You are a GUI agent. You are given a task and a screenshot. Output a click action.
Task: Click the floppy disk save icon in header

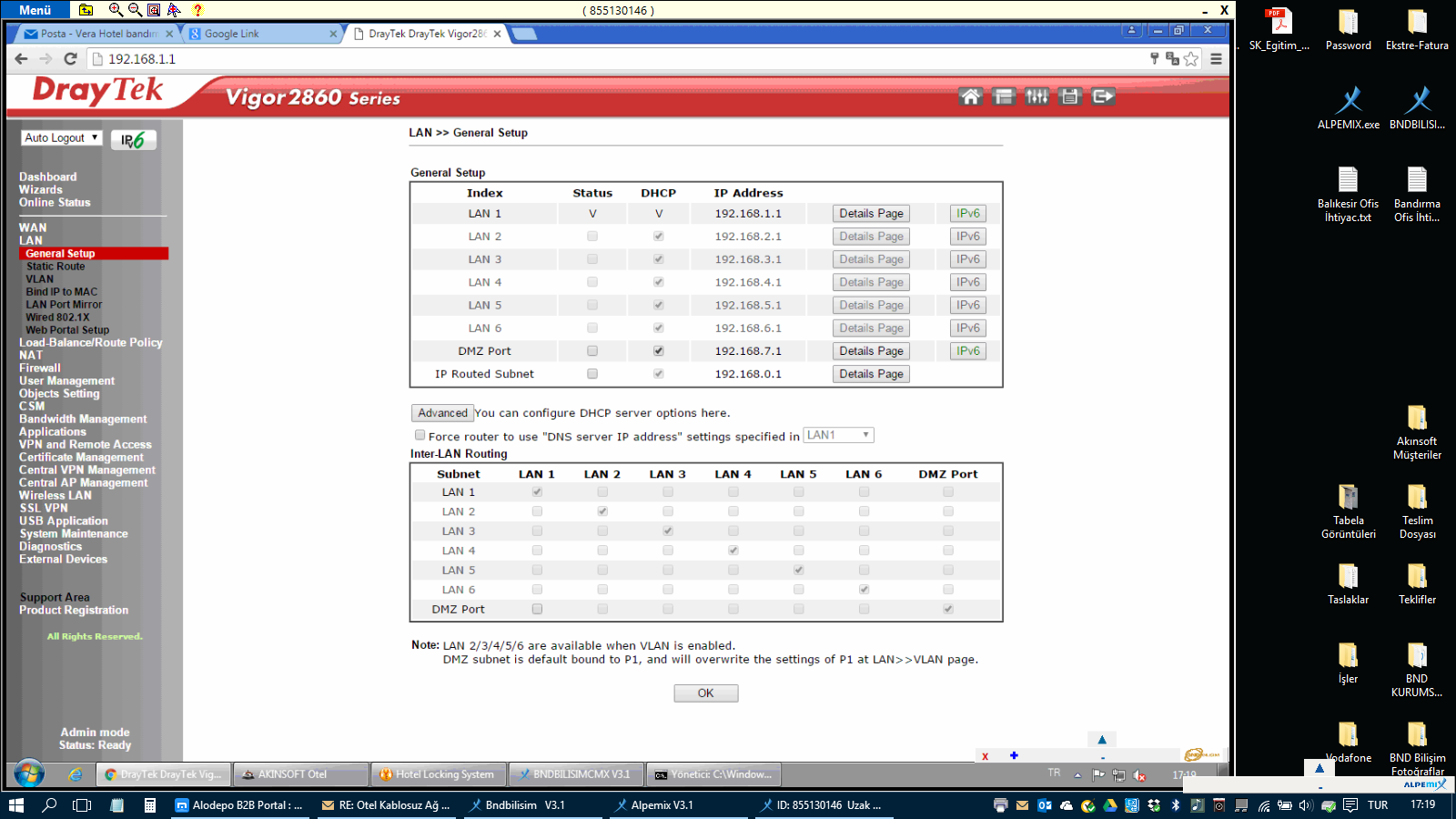1070,96
